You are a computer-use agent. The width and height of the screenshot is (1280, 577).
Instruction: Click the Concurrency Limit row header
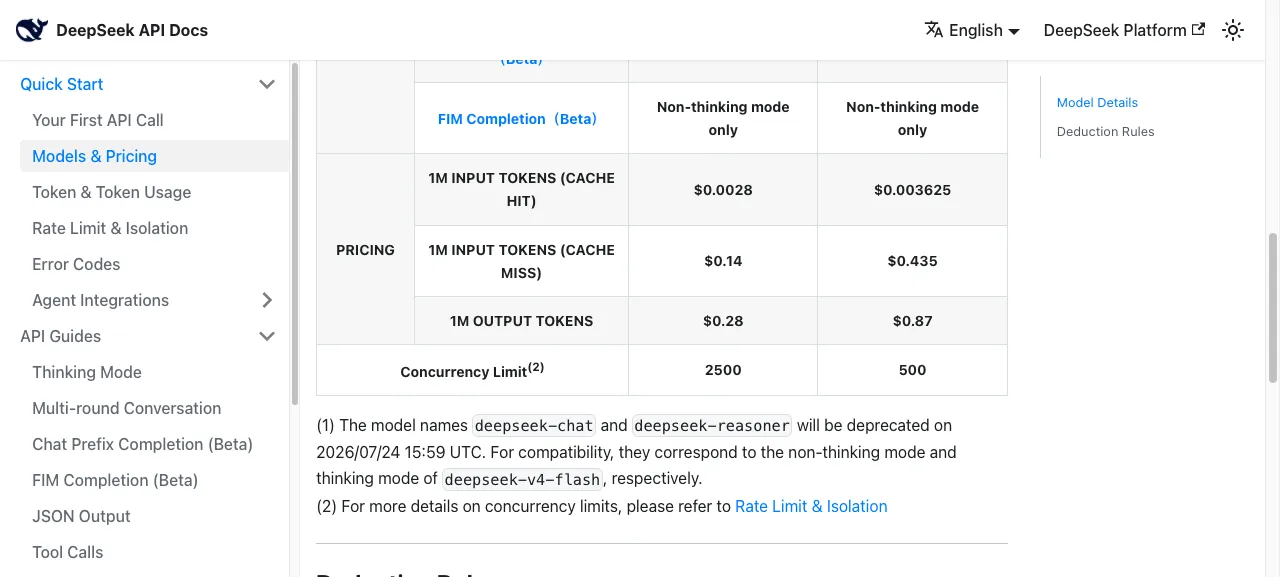tap(472, 370)
